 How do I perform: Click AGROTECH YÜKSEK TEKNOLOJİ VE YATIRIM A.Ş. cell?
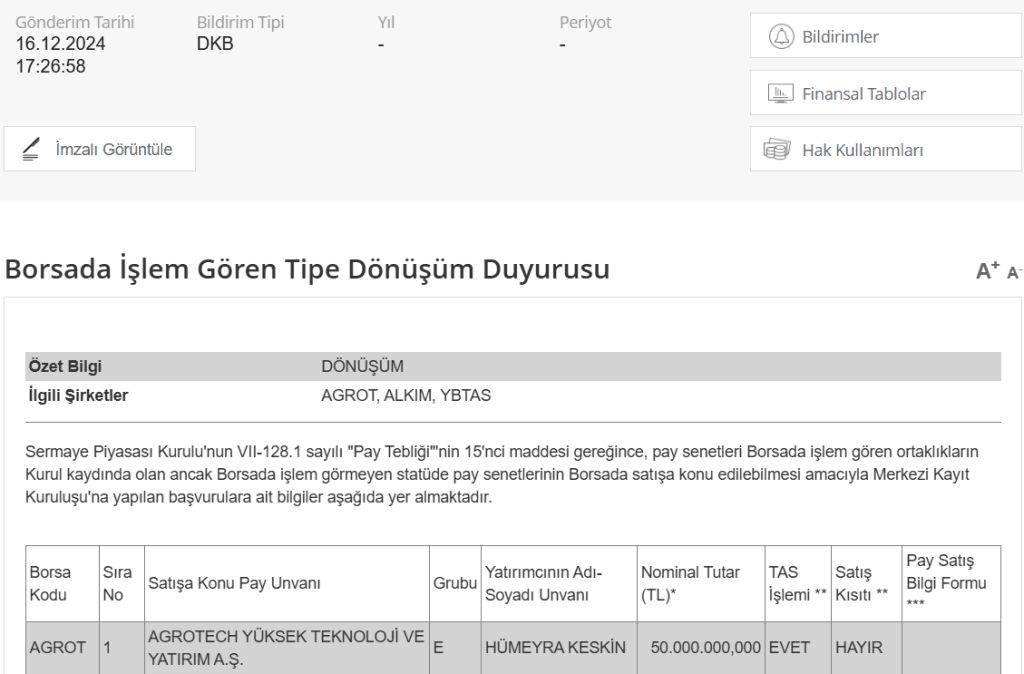286,647
